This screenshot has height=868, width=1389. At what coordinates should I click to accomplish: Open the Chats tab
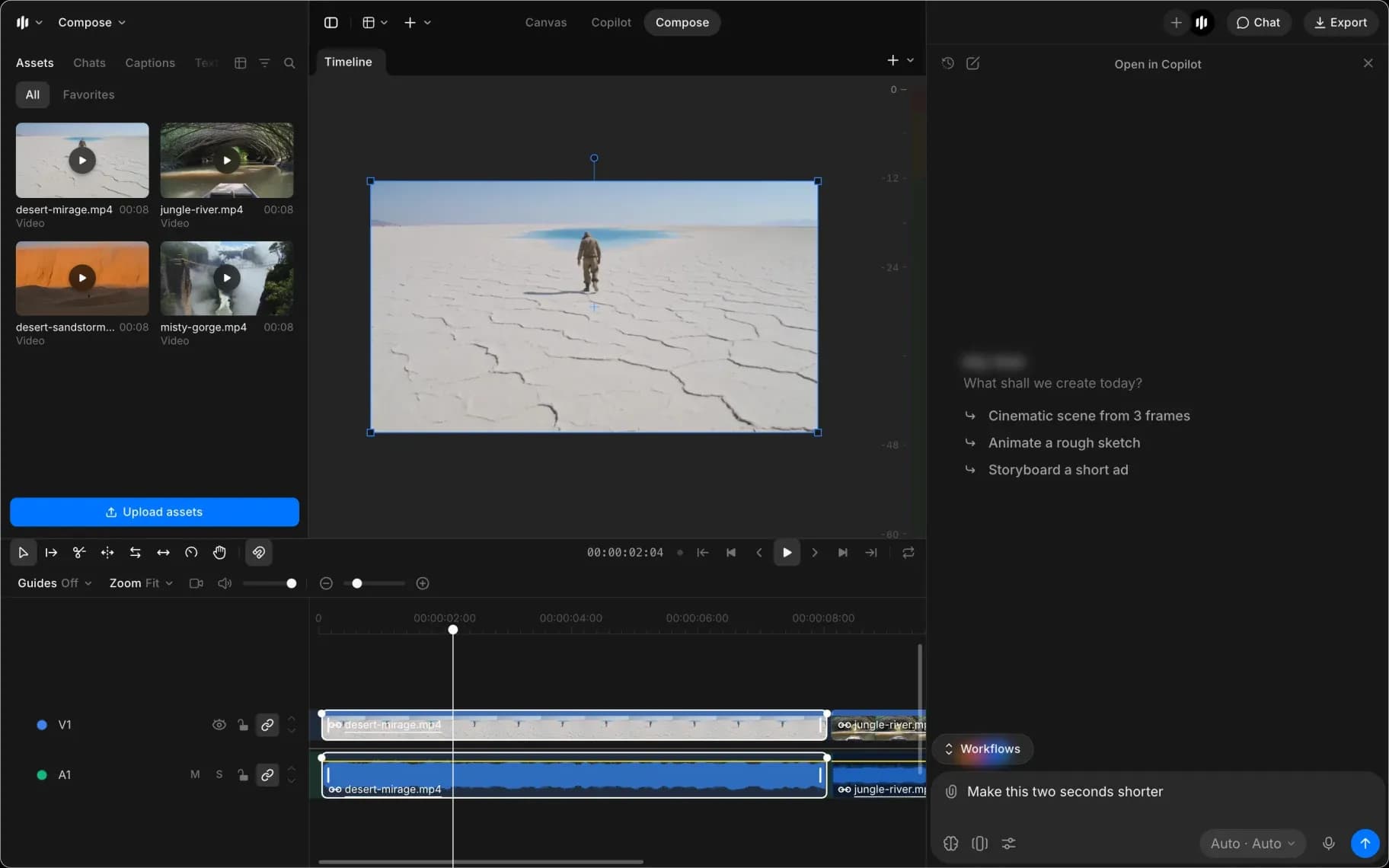89,63
